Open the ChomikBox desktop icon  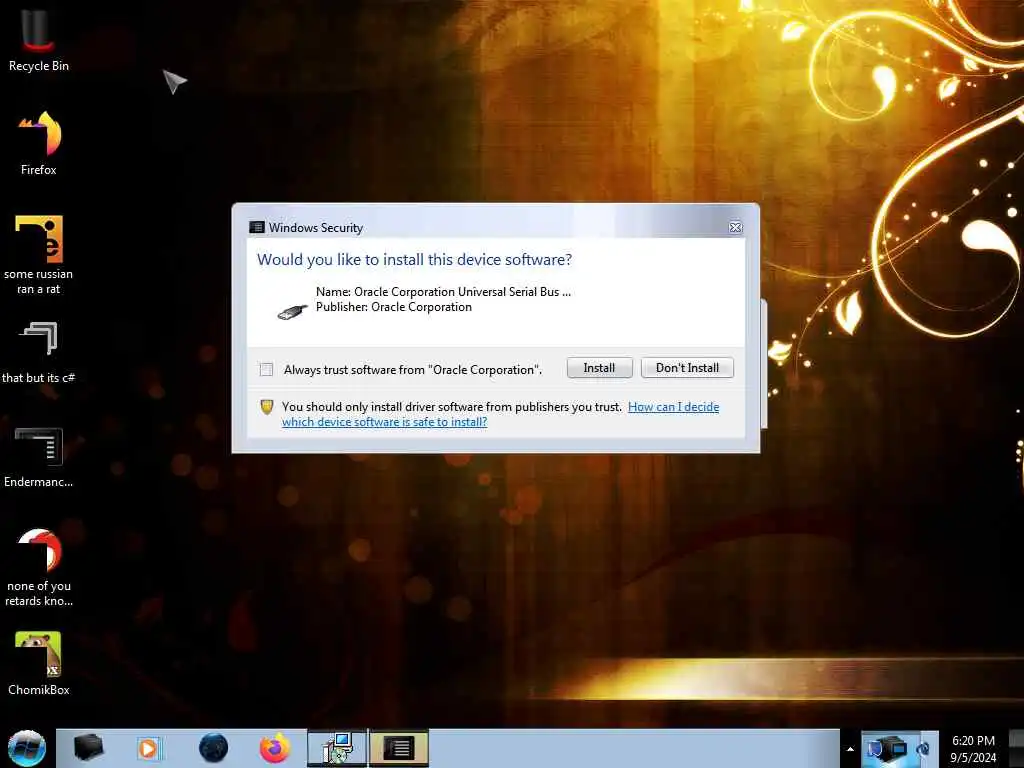pyautogui.click(x=39, y=664)
